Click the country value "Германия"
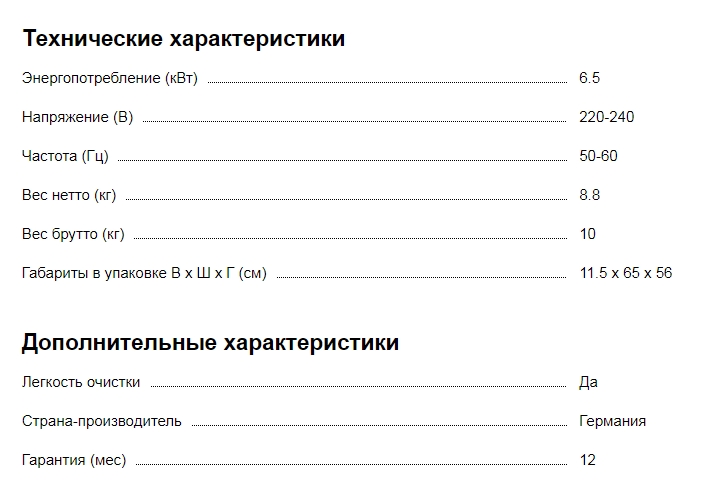 (612, 421)
